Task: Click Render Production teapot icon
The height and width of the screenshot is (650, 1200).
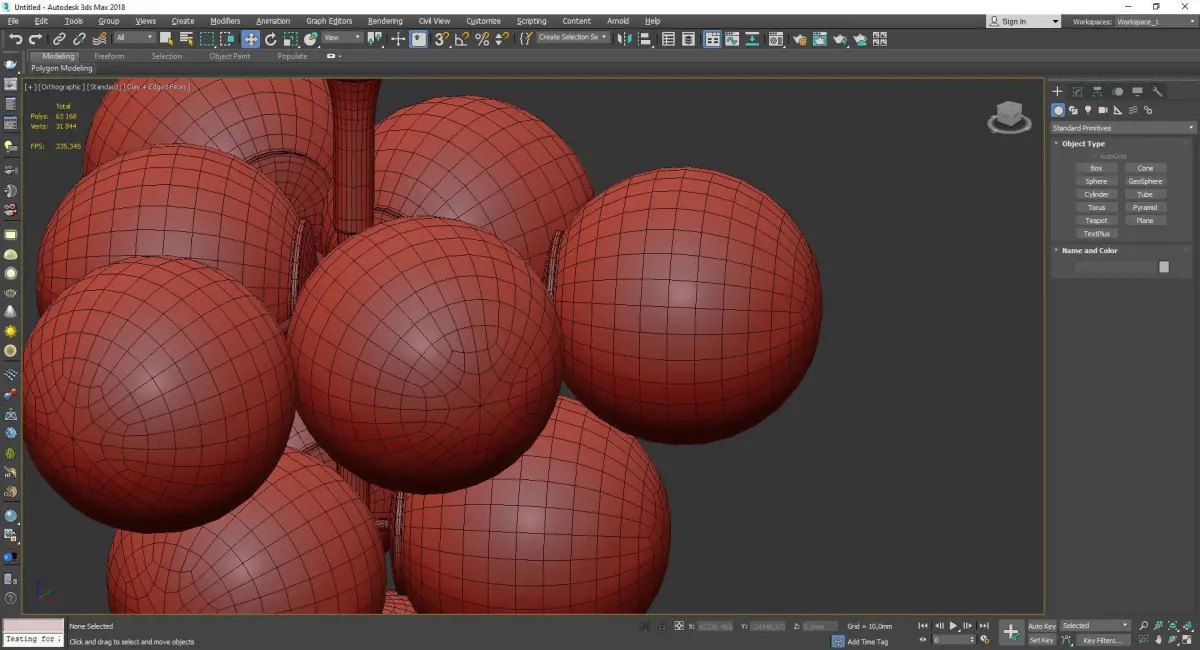Action: [x=840, y=39]
